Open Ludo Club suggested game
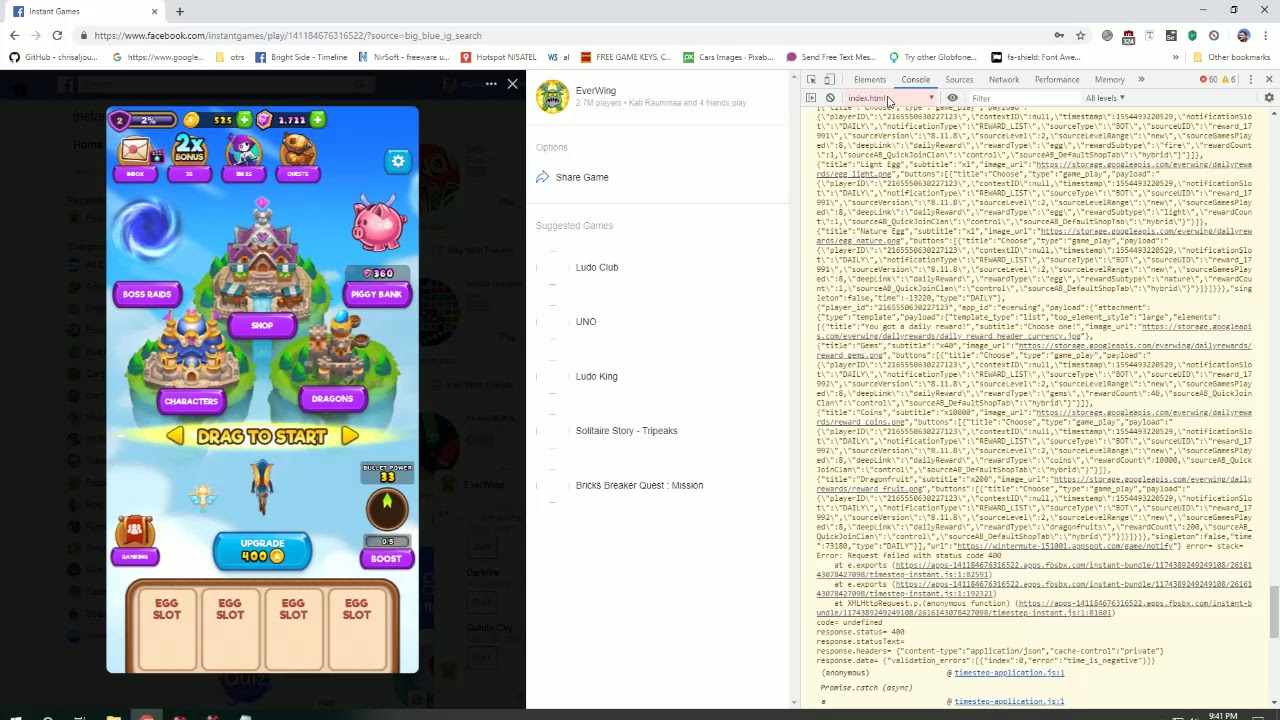This screenshot has height=720, width=1280. 597,267
